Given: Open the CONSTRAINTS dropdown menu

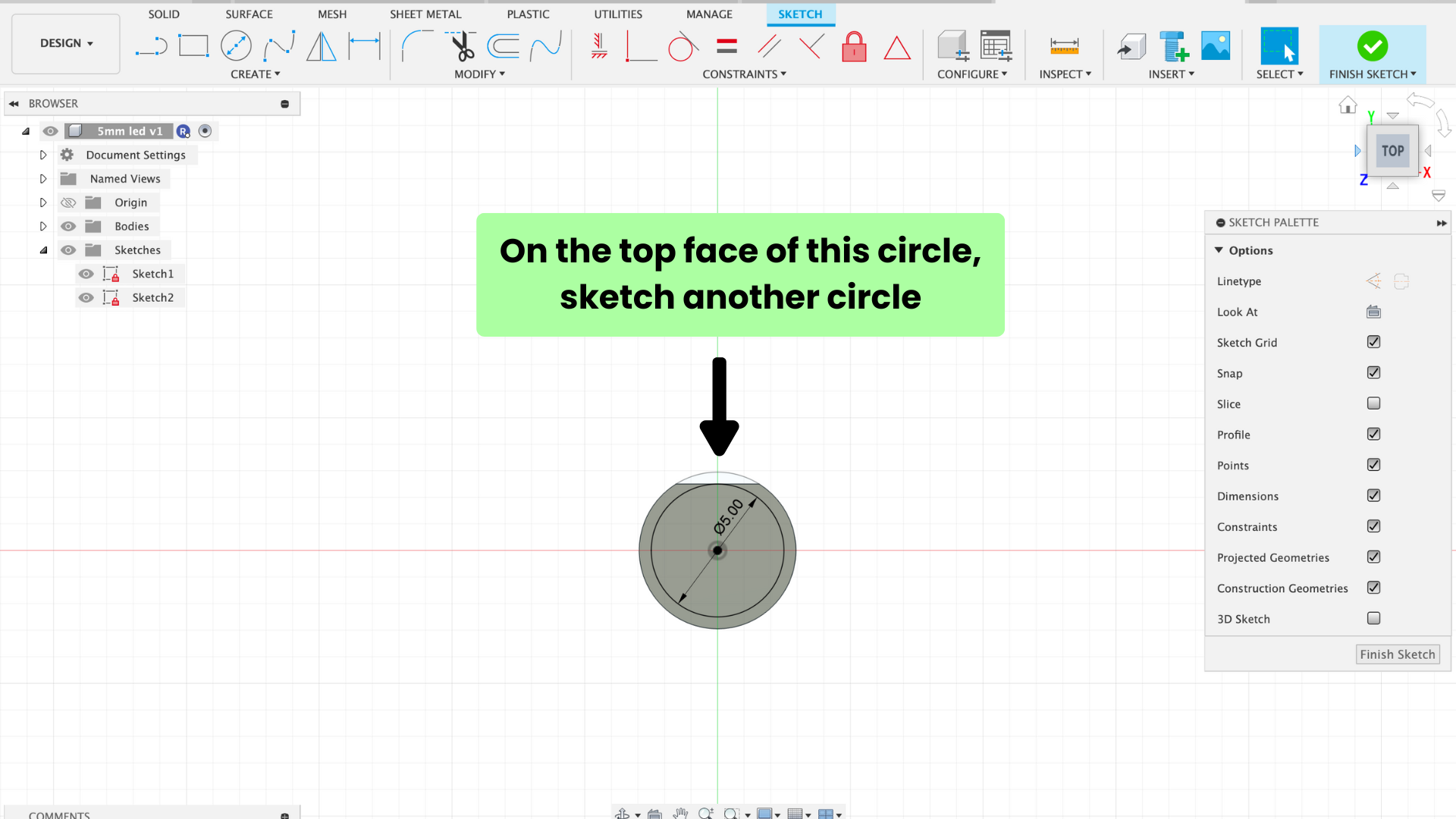Looking at the screenshot, I should [744, 74].
